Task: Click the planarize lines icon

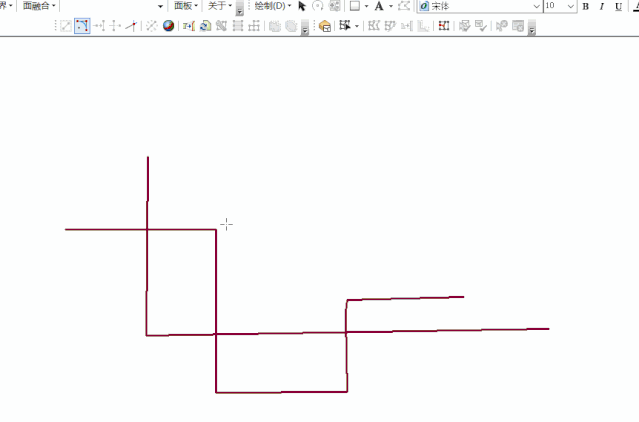Action: pyautogui.click(x=254, y=26)
